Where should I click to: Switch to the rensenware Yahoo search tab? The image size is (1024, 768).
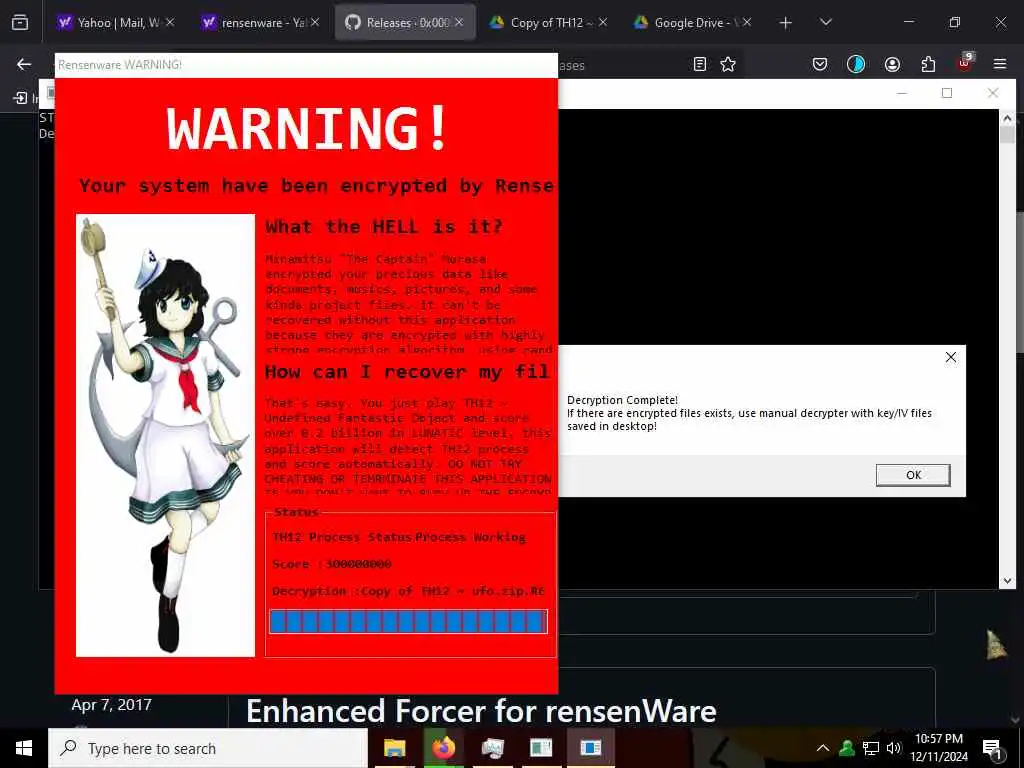255,23
